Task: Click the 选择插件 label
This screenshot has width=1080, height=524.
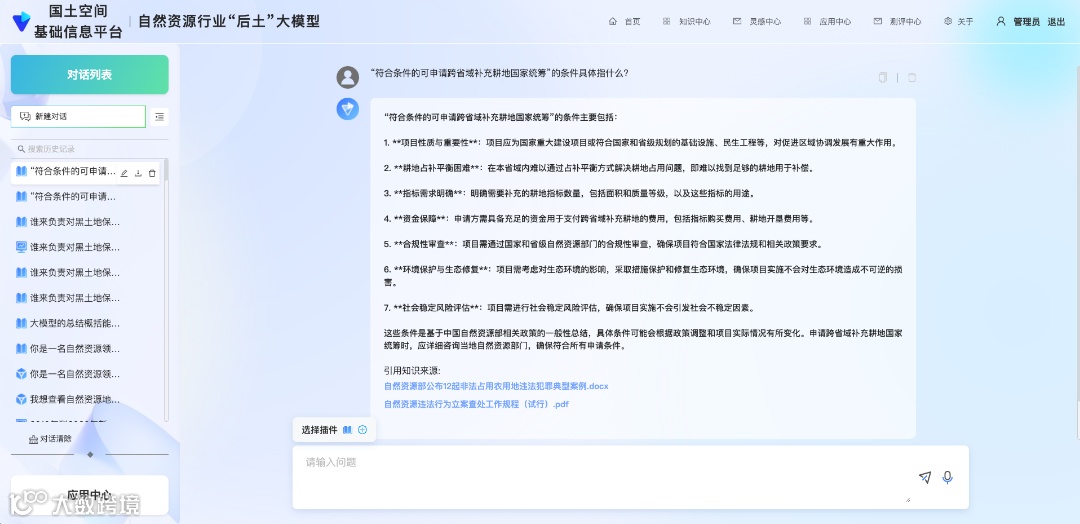Action: point(320,430)
